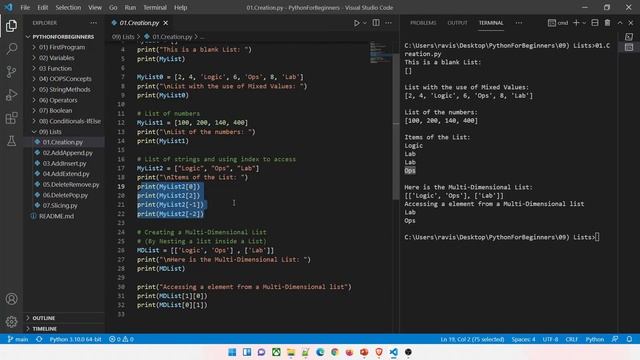640x360 pixels.
Task: Open the Windows Start menu
Action: point(232,352)
